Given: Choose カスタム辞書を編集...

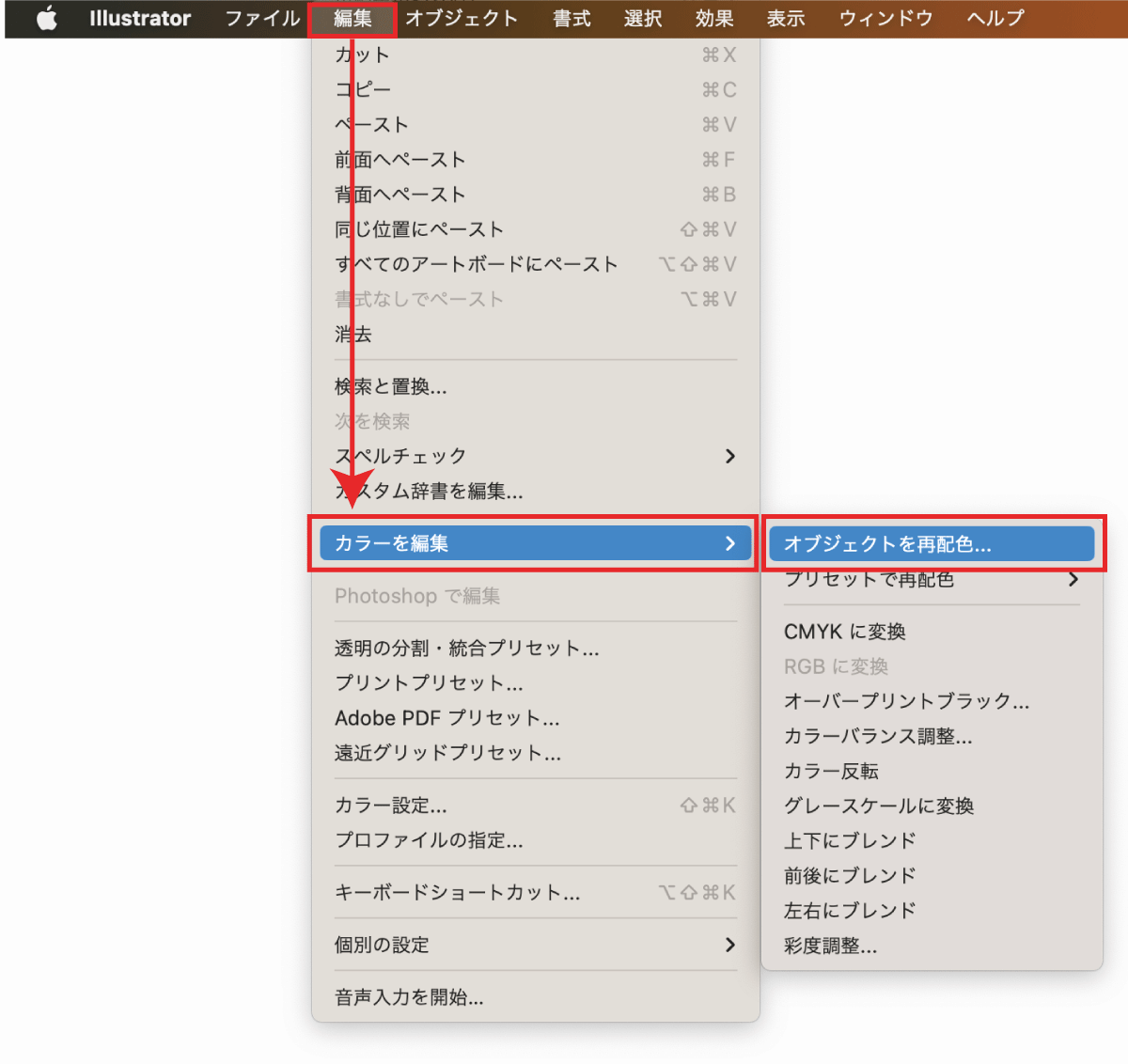Looking at the screenshot, I should tap(536, 491).
